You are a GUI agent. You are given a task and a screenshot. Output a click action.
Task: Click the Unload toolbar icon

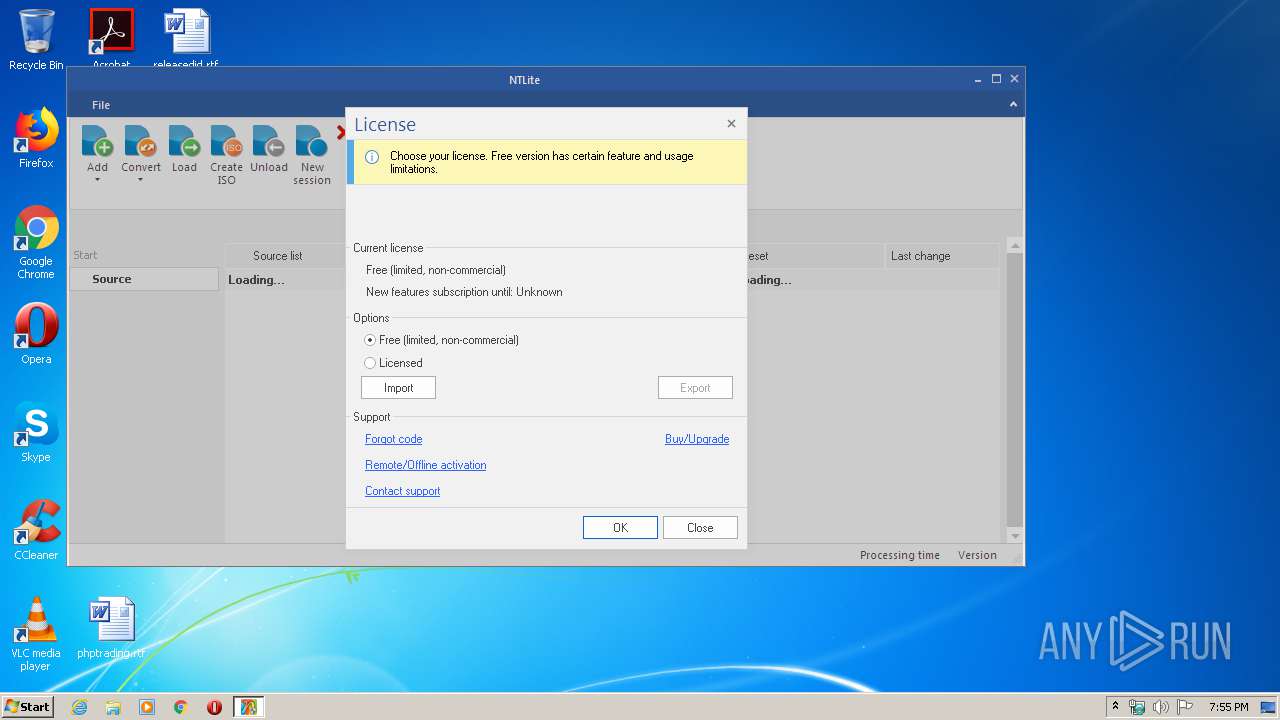(x=268, y=148)
